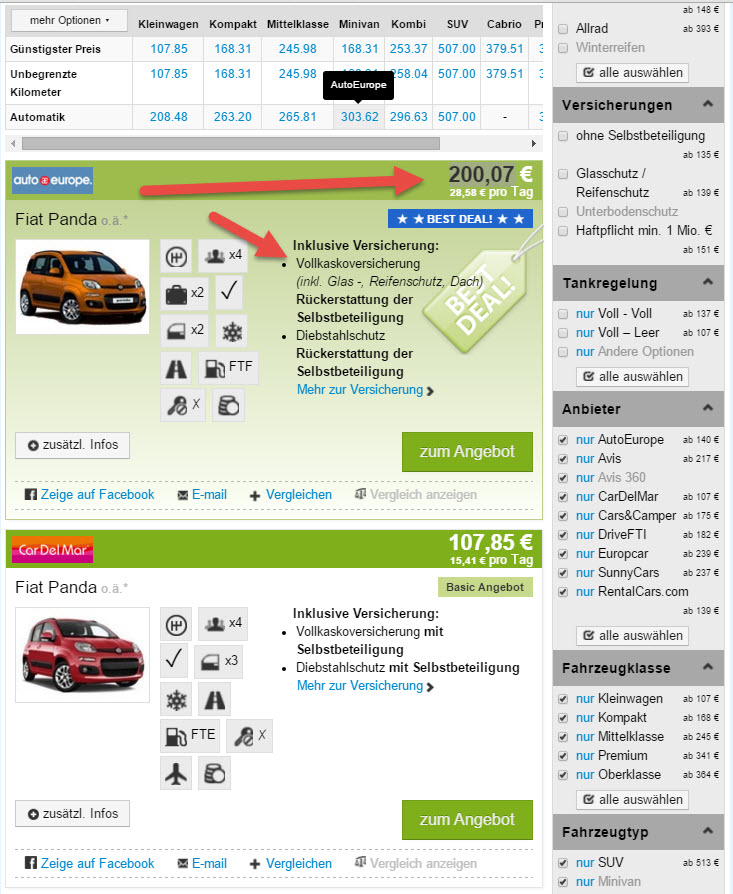Check Haftpflicht min. 1 Mio. € option
Image resolution: width=733 pixels, height=894 pixels.
pyautogui.click(x=563, y=231)
